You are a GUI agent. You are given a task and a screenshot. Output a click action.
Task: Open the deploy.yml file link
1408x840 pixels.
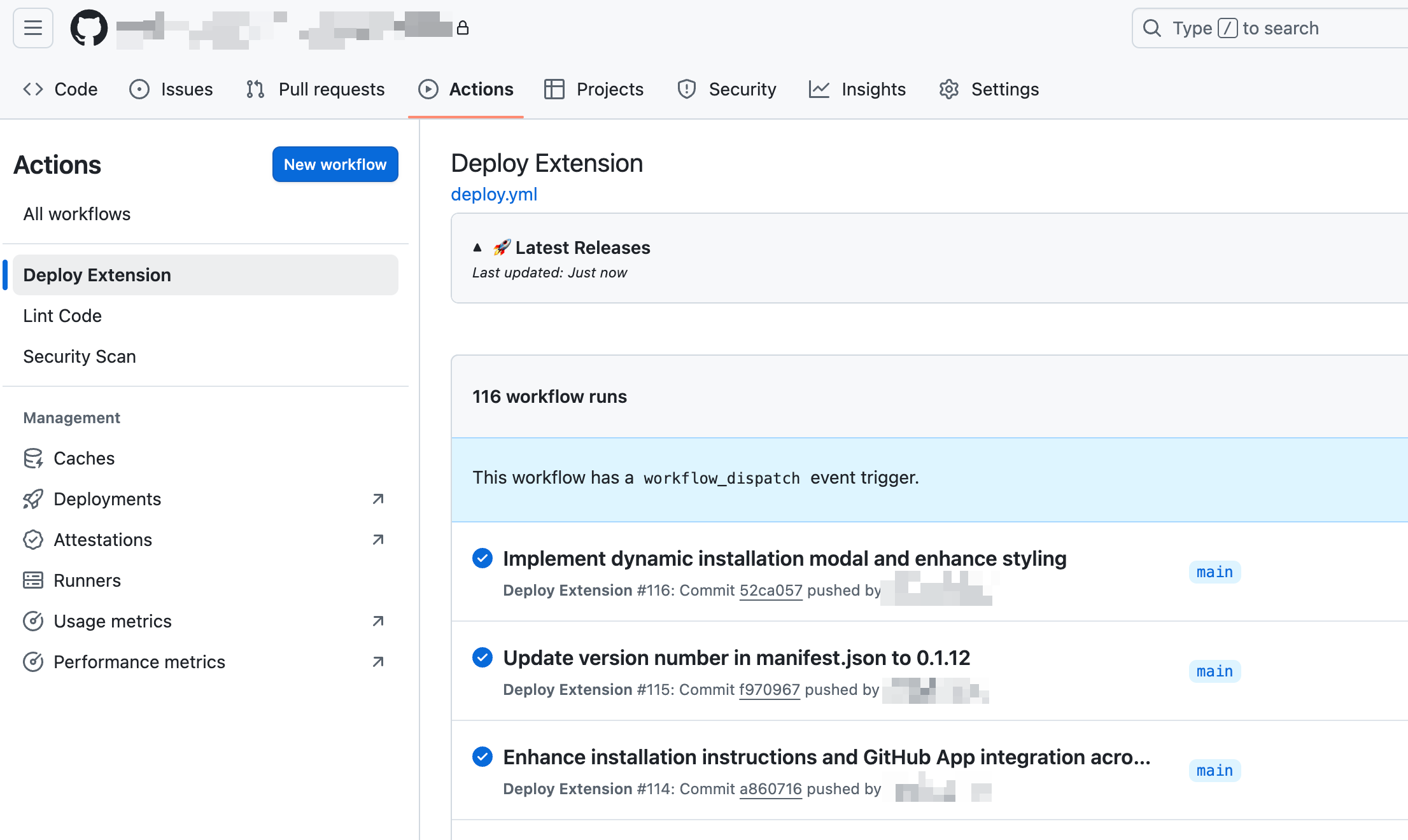[494, 194]
